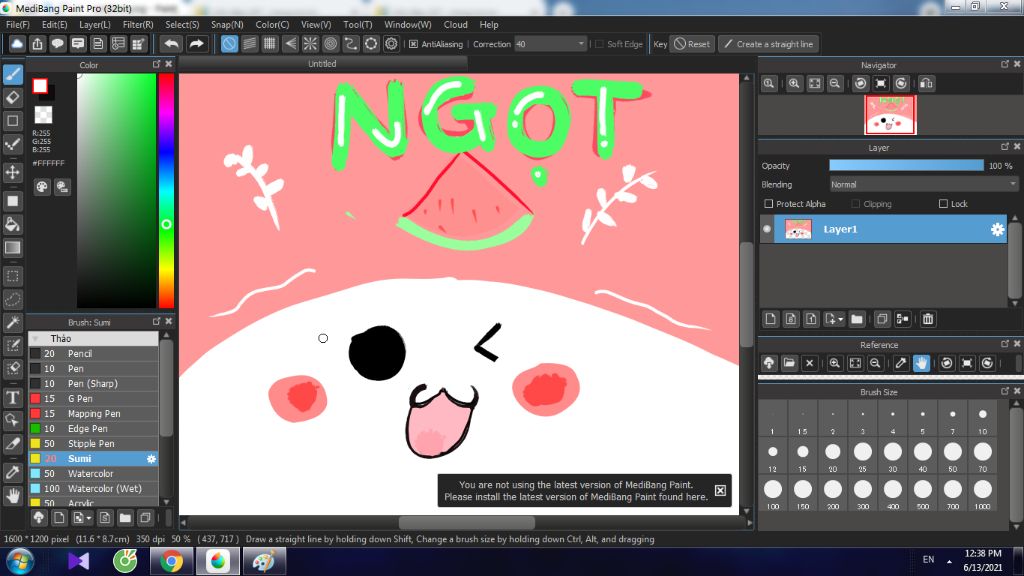1024x576 pixels.
Task: Open the Blending mode dropdown
Action: point(923,185)
